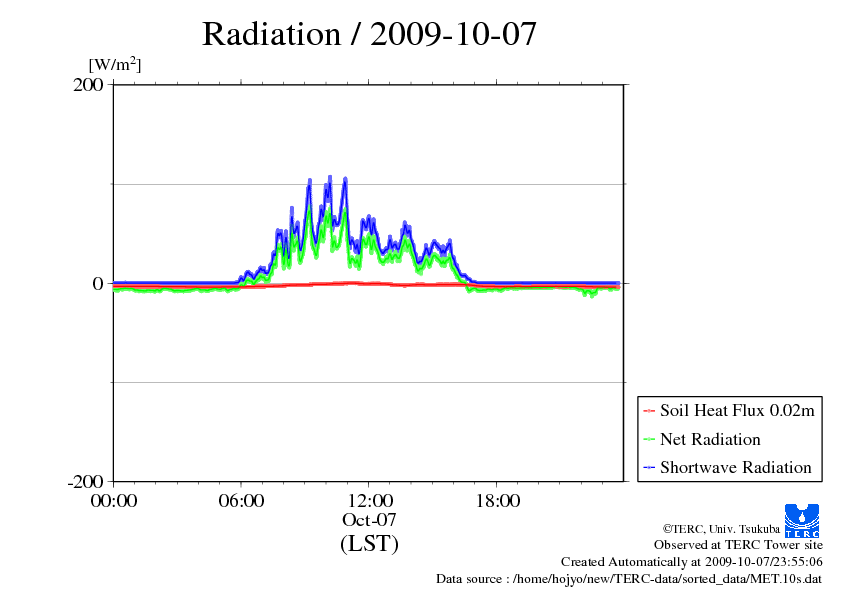Select the 'Soil Heat Flux 0.02m' legend label

click(737, 411)
